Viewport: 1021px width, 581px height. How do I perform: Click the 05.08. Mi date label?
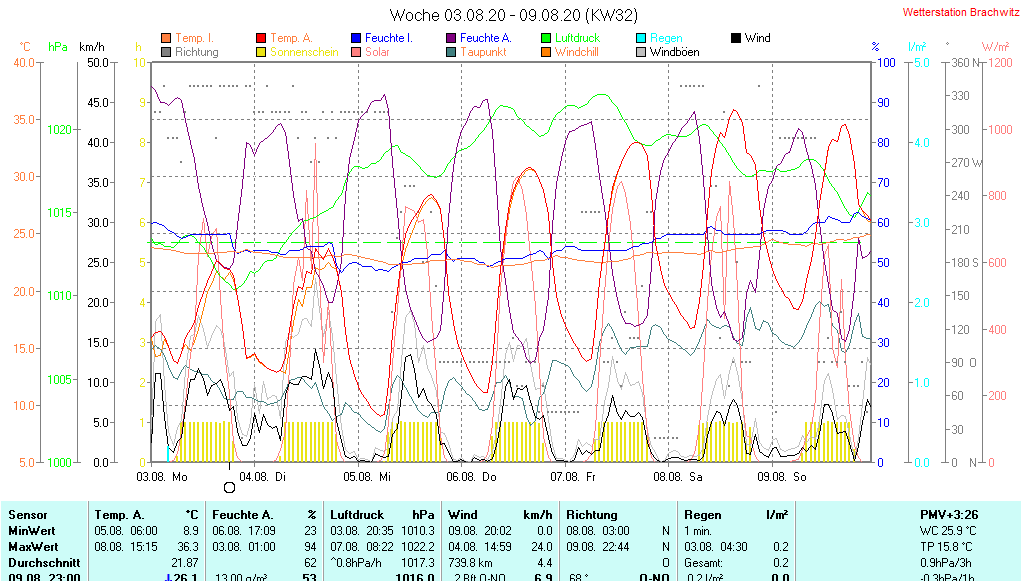click(x=367, y=478)
